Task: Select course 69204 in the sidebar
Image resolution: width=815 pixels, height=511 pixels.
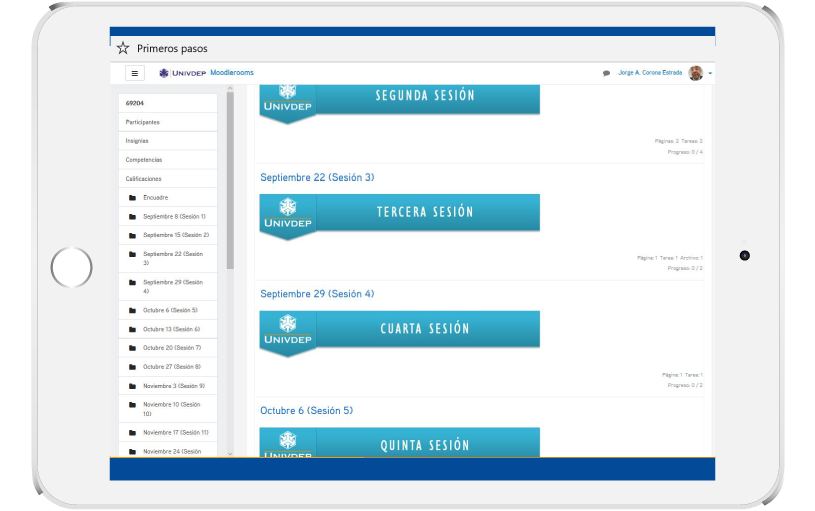Action: [168, 103]
